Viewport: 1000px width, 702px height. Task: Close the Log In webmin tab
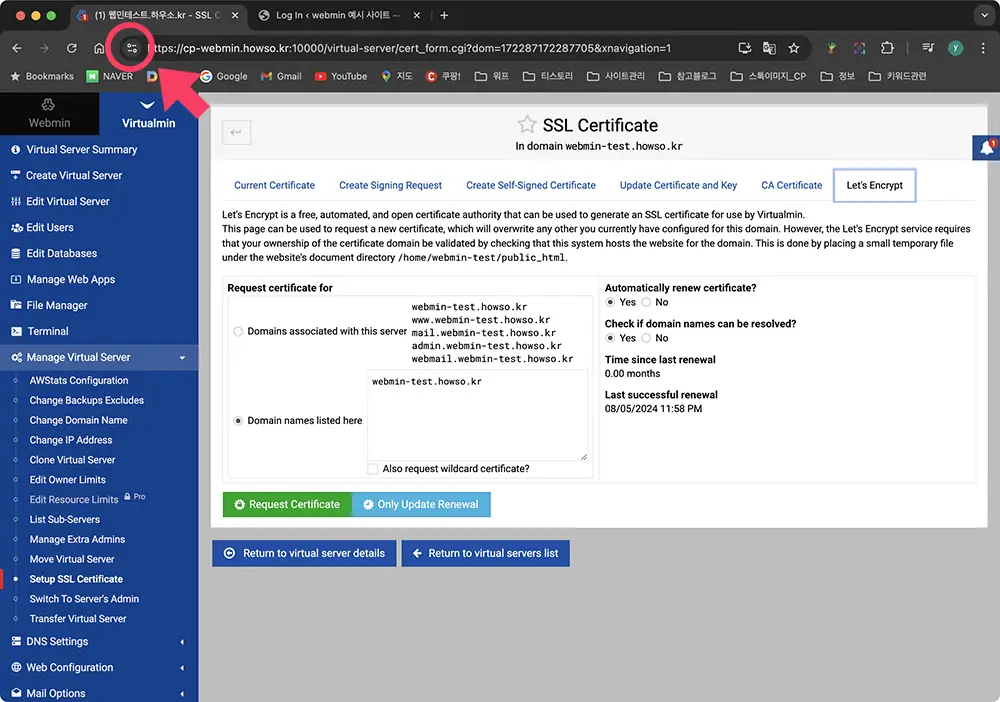416,15
